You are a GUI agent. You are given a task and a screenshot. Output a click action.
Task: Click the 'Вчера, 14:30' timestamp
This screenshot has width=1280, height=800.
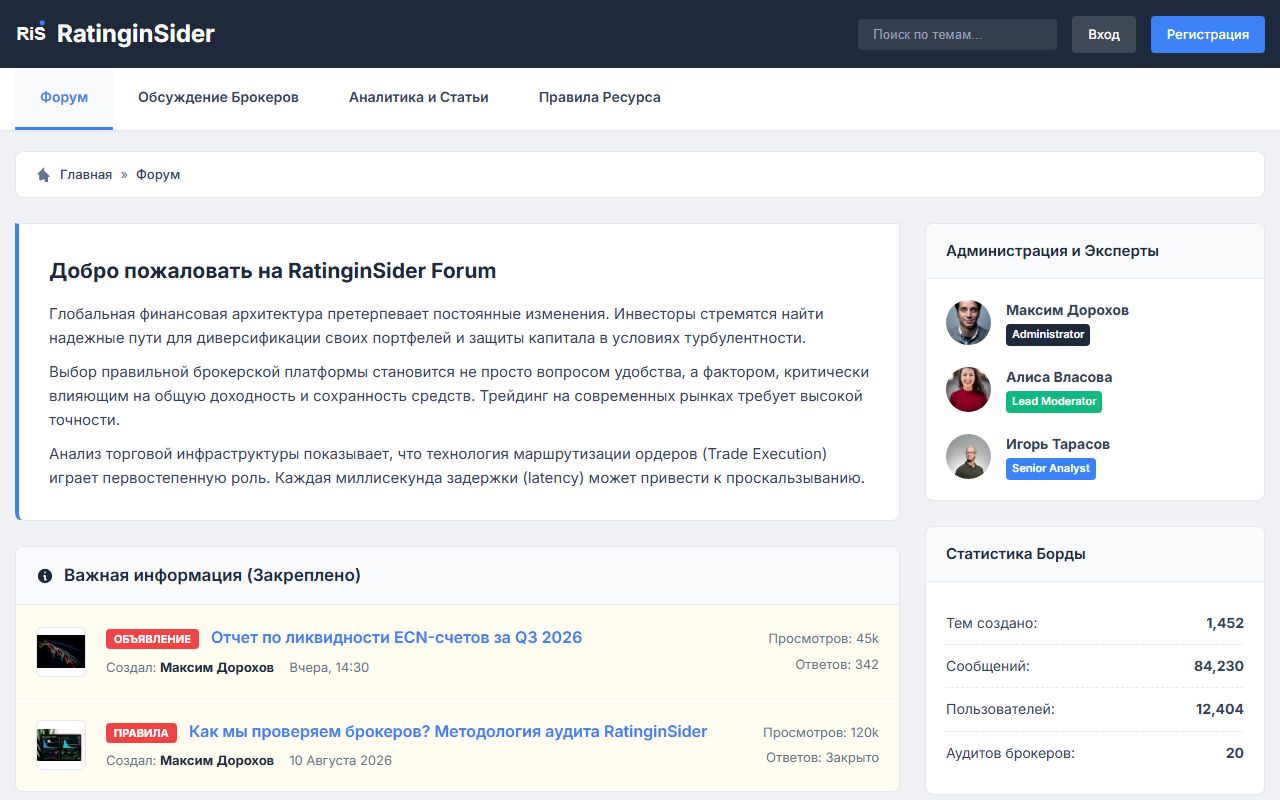coord(329,667)
